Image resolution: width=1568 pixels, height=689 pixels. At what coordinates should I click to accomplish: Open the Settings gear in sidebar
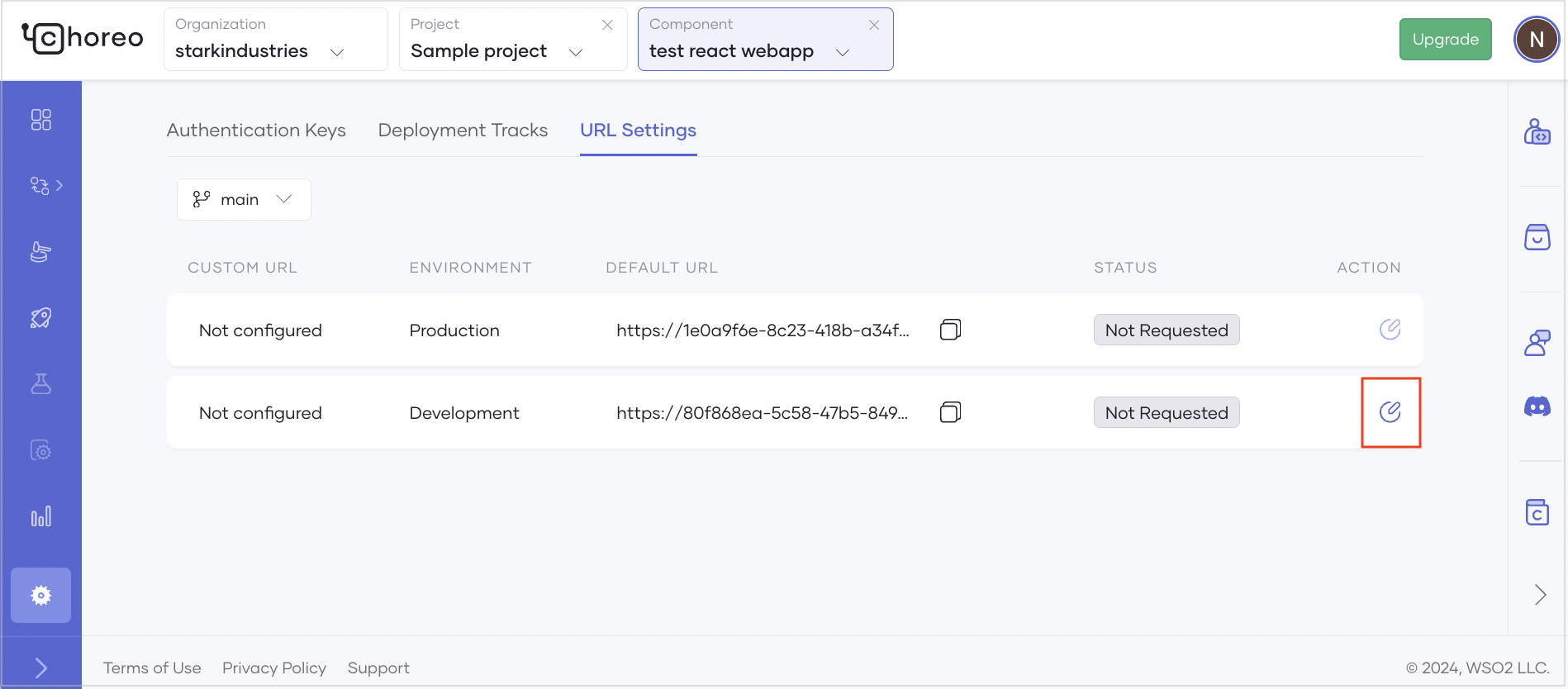(x=40, y=595)
